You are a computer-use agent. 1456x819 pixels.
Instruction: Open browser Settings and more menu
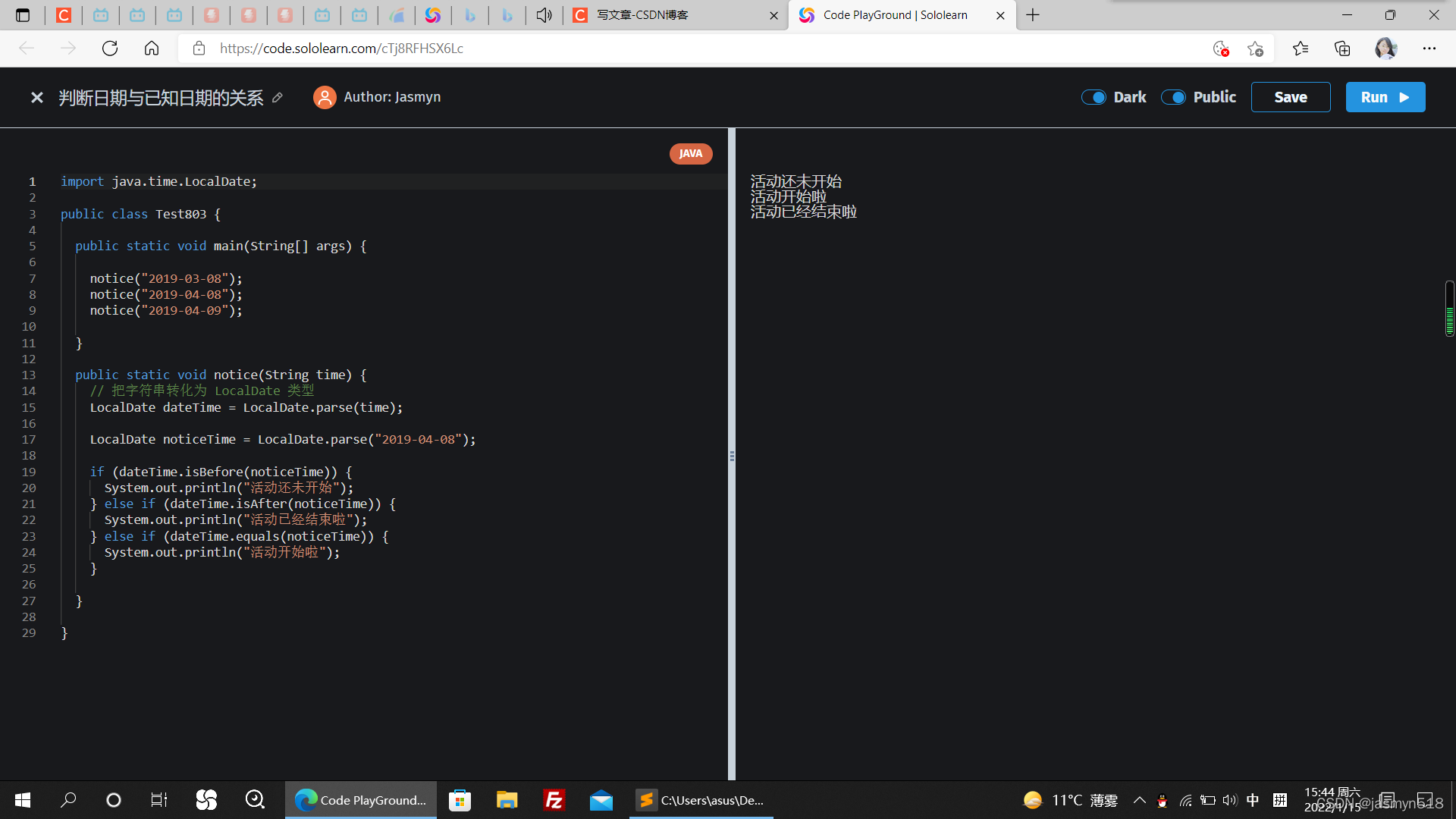pyautogui.click(x=1429, y=49)
